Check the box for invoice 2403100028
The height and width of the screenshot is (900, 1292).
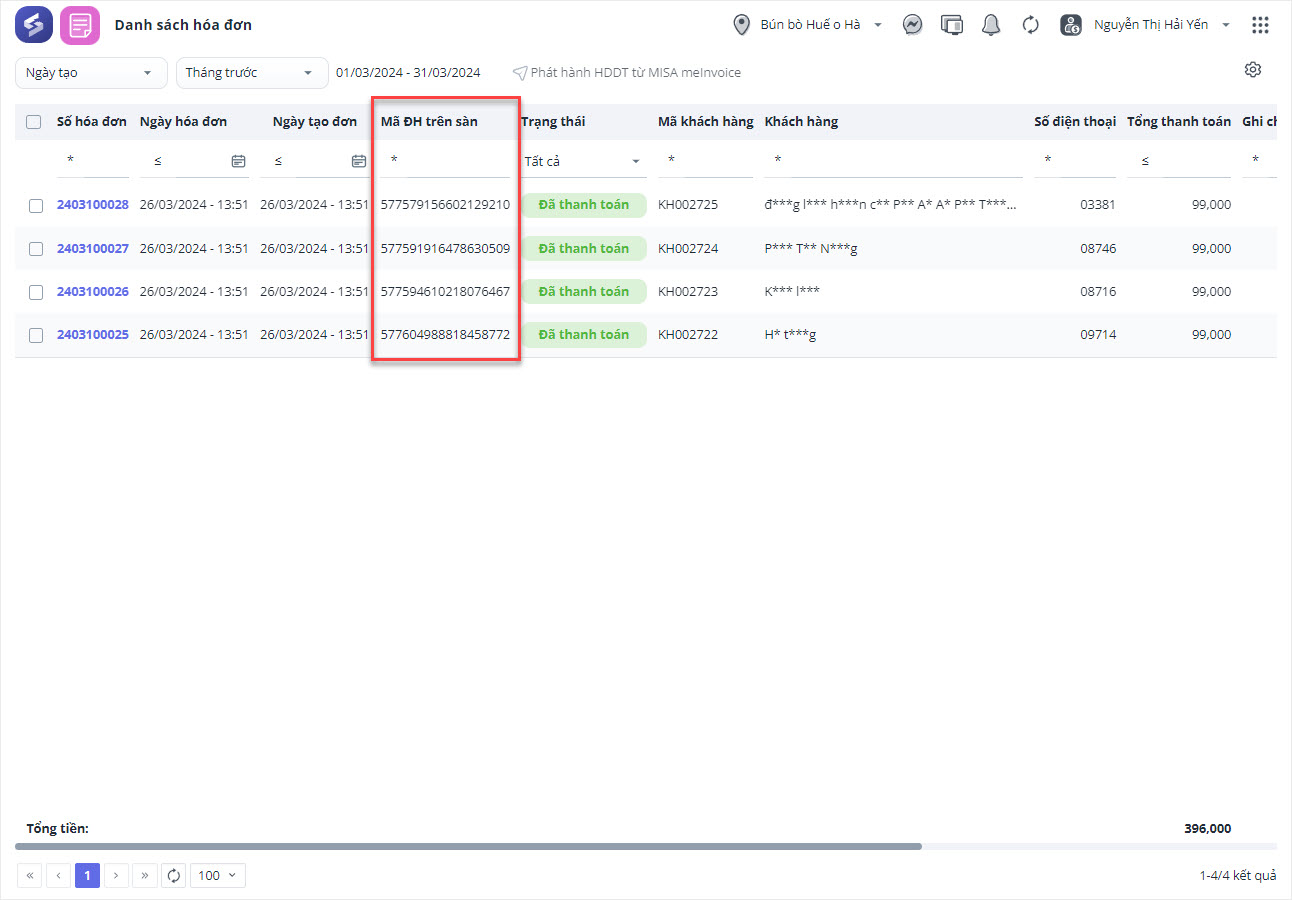pyautogui.click(x=36, y=206)
